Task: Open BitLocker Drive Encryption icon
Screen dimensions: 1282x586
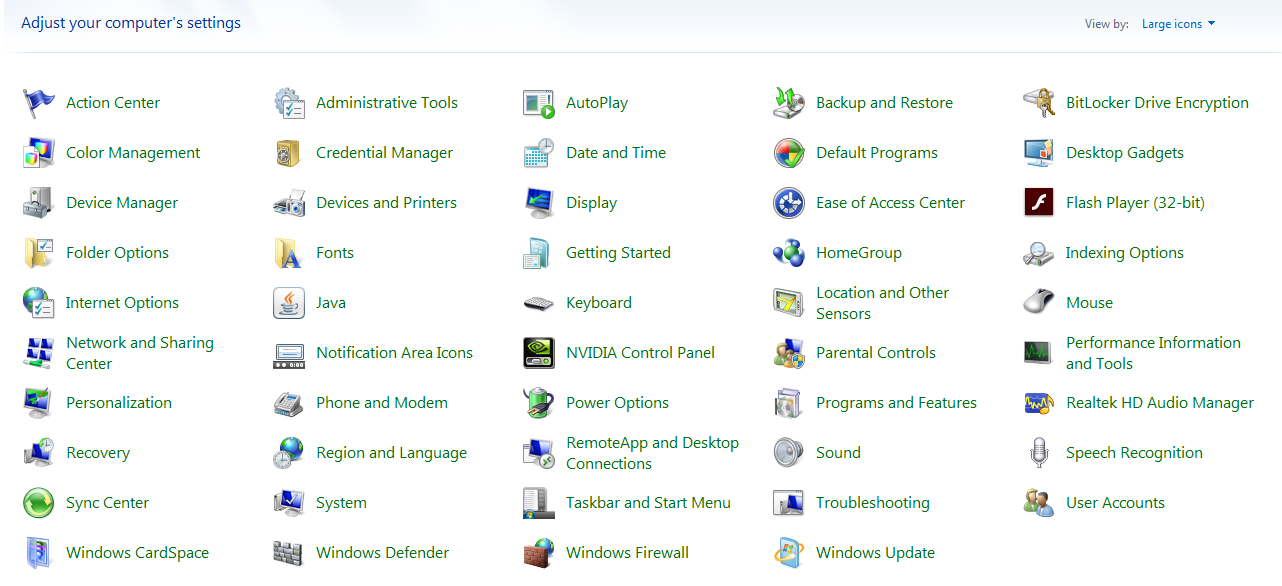Action: click(1039, 103)
